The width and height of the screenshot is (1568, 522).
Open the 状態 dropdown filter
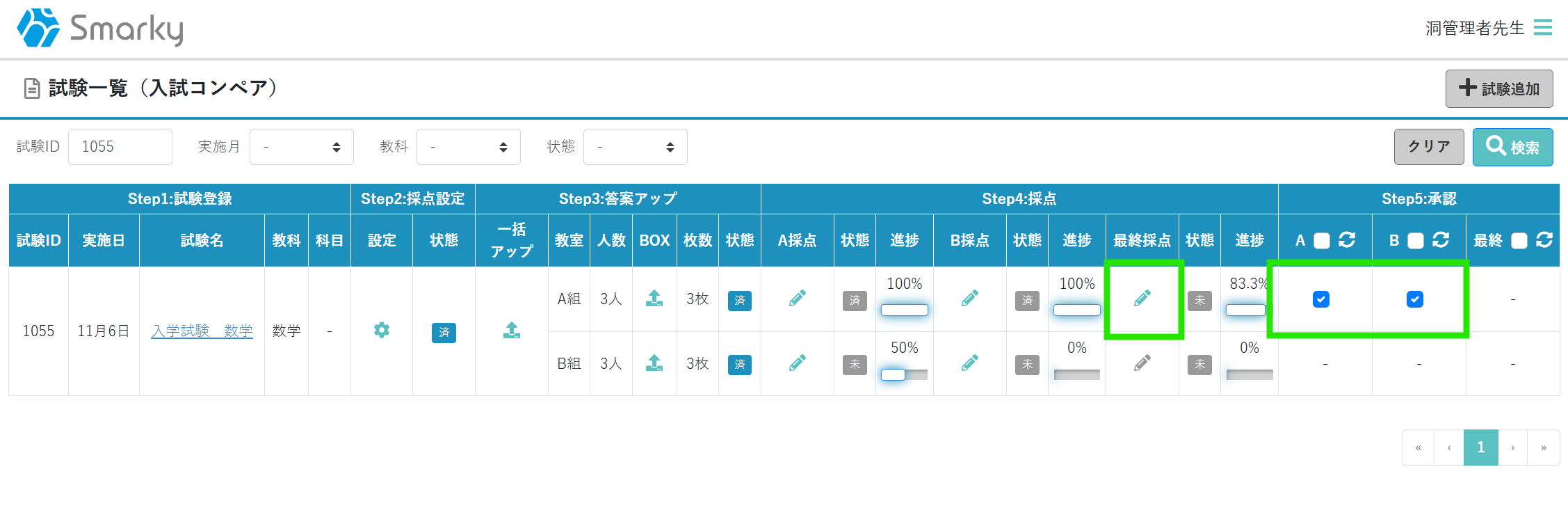(636, 147)
